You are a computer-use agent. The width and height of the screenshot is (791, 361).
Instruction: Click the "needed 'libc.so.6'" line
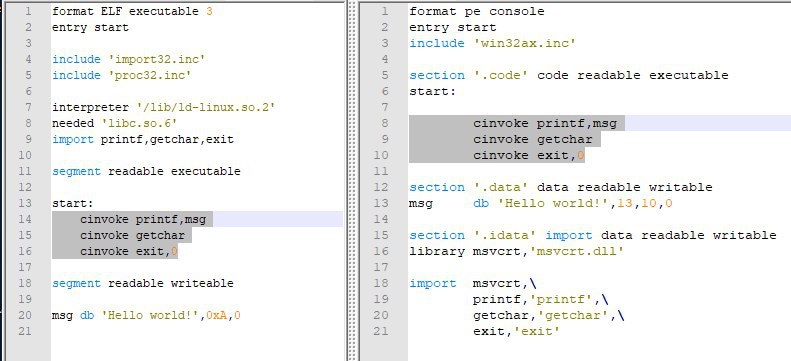click(115, 123)
